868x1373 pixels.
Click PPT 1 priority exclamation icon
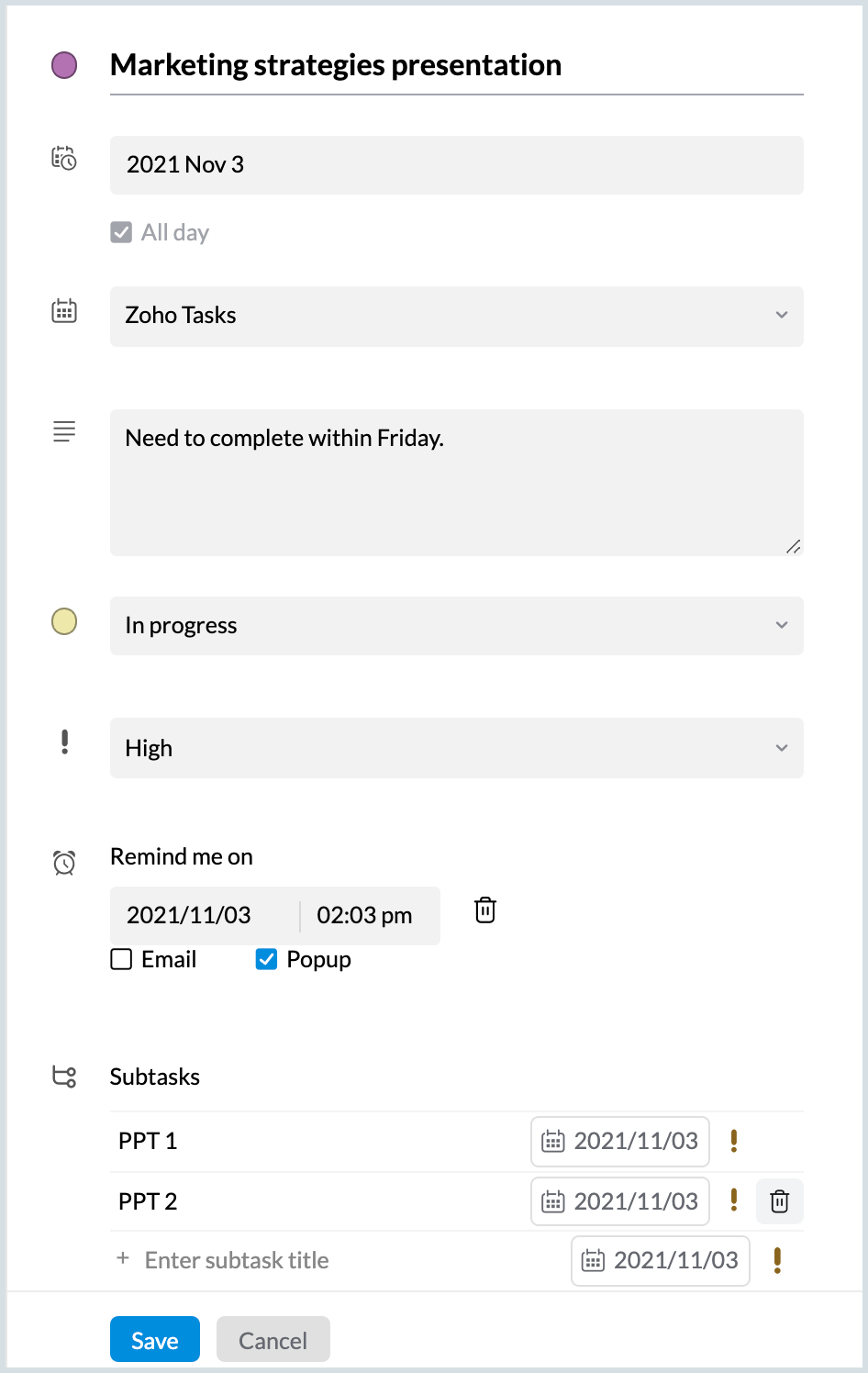(x=734, y=1141)
